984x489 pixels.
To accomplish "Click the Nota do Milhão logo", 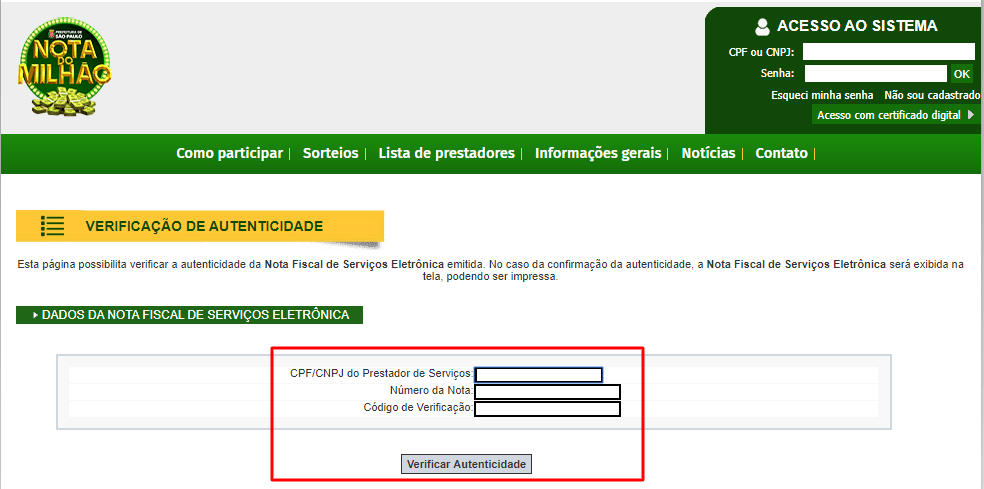I will tap(65, 67).
